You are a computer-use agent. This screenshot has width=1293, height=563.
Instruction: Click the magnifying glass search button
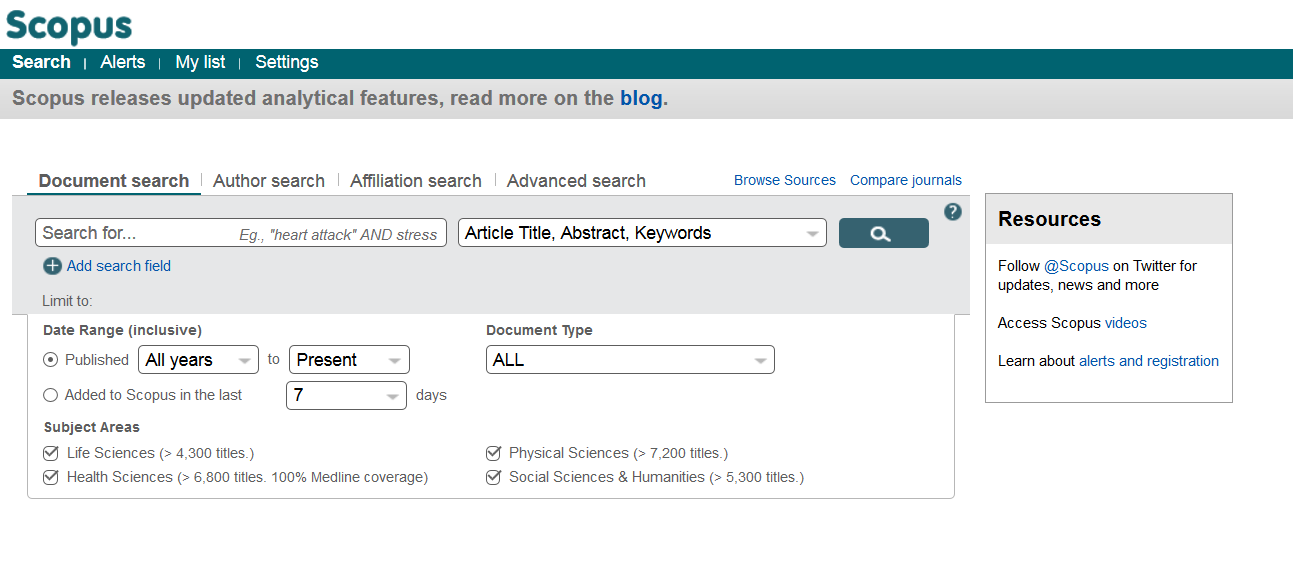(883, 233)
